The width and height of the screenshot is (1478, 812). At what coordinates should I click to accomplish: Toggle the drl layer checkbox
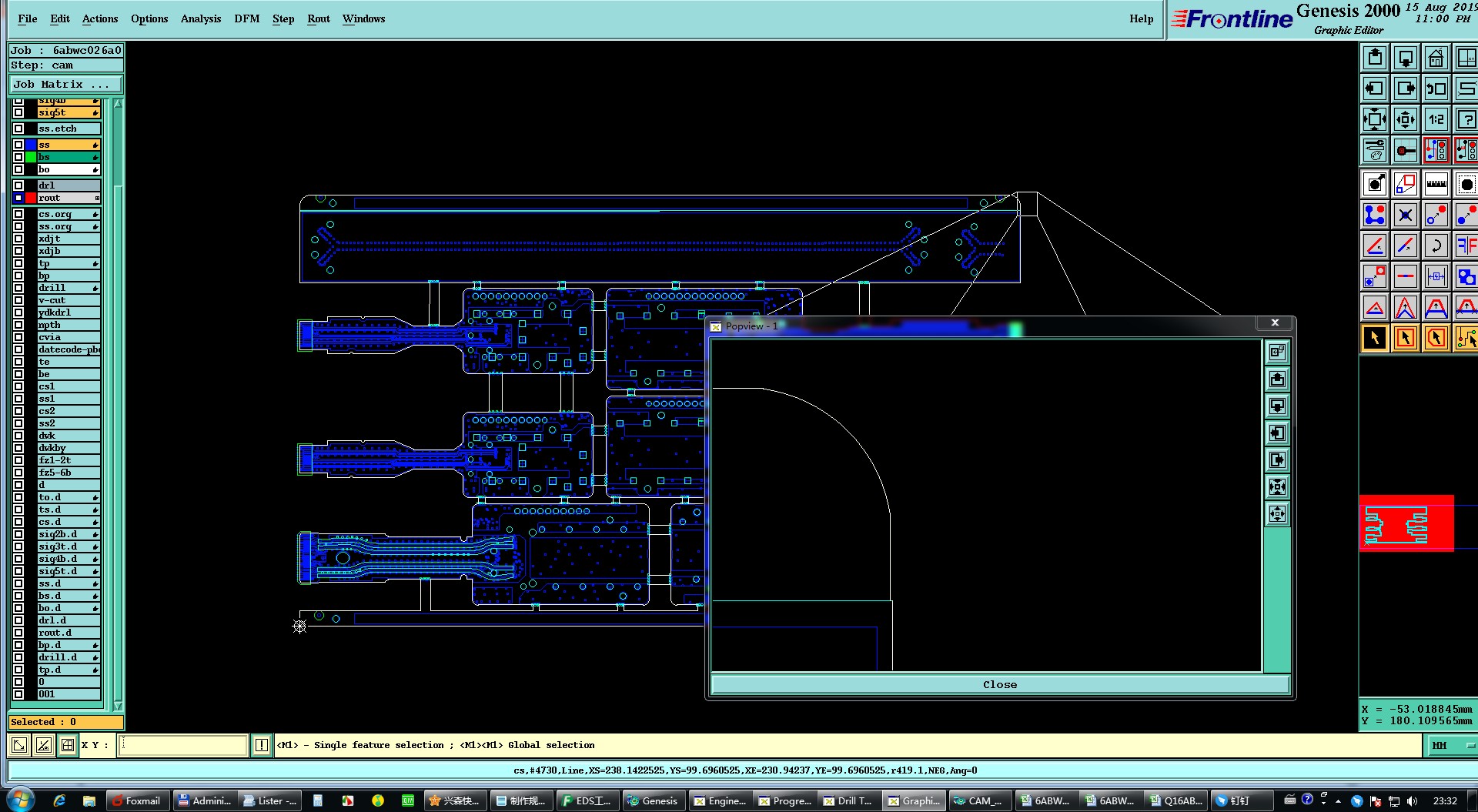[x=18, y=185]
